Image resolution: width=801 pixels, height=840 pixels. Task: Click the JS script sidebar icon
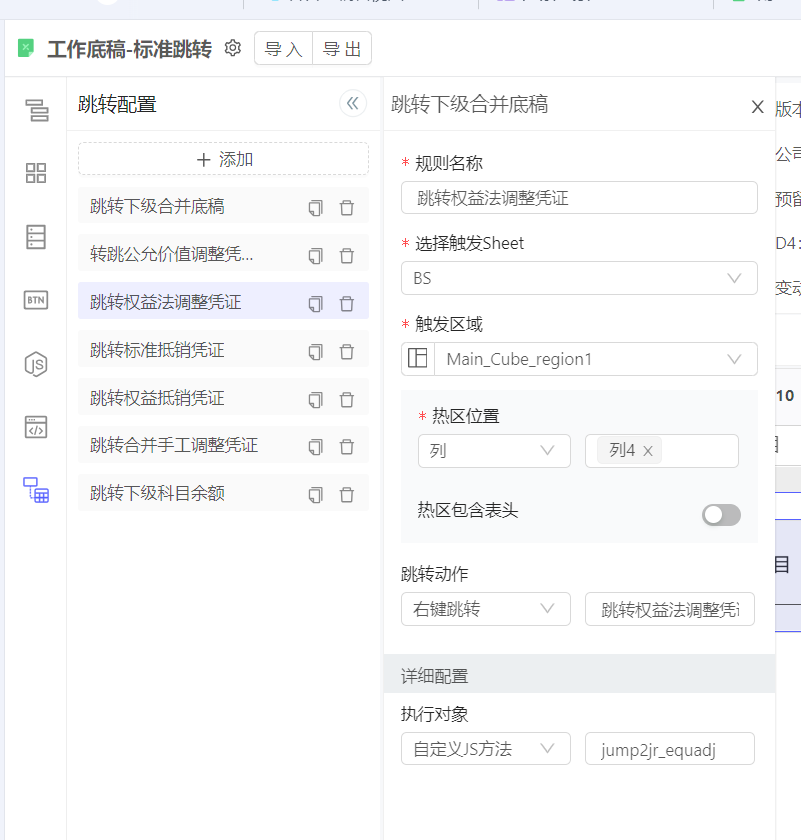[36, 364]
